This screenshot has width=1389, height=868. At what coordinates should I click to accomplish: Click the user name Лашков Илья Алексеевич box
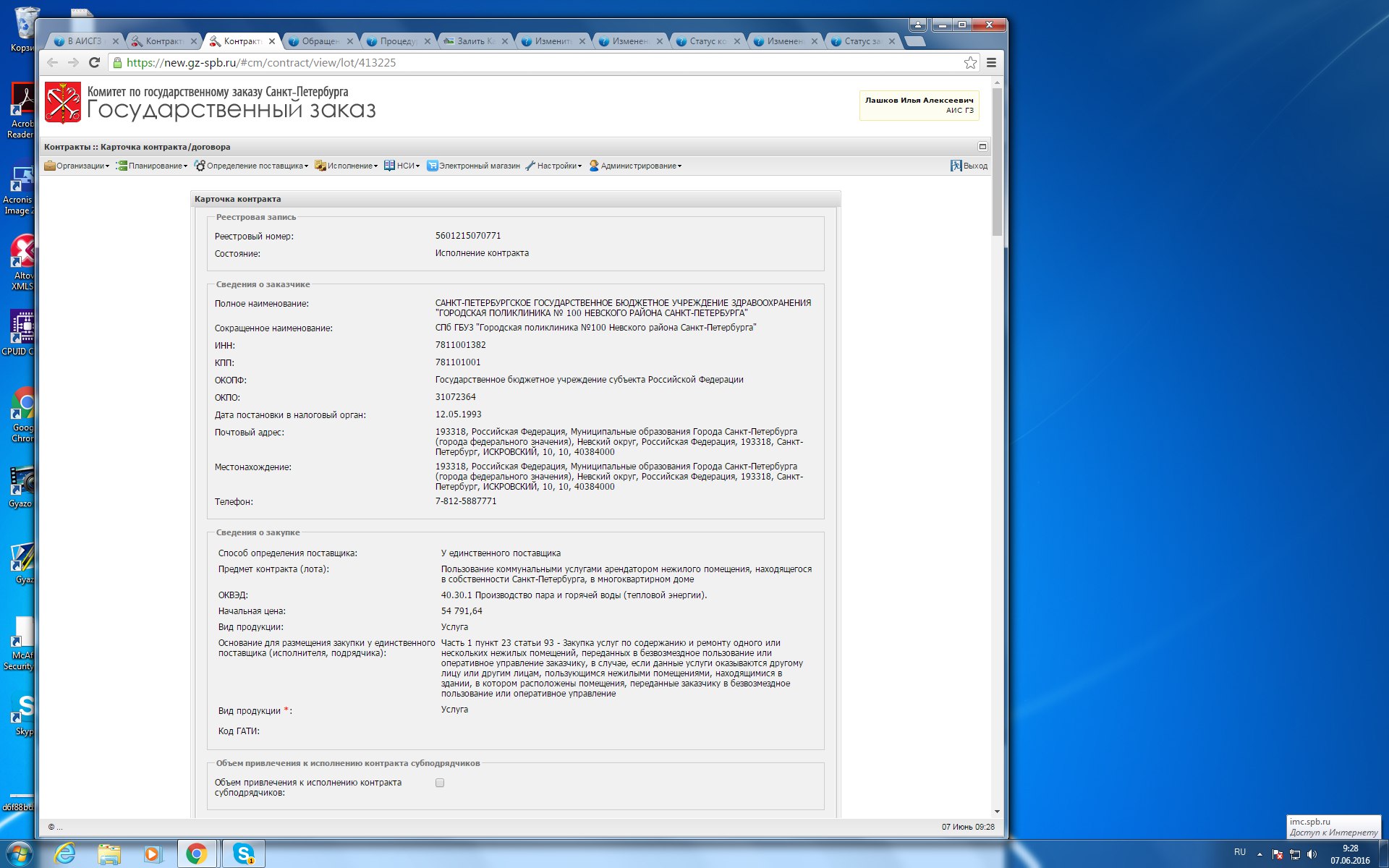(x=918, y=105)
